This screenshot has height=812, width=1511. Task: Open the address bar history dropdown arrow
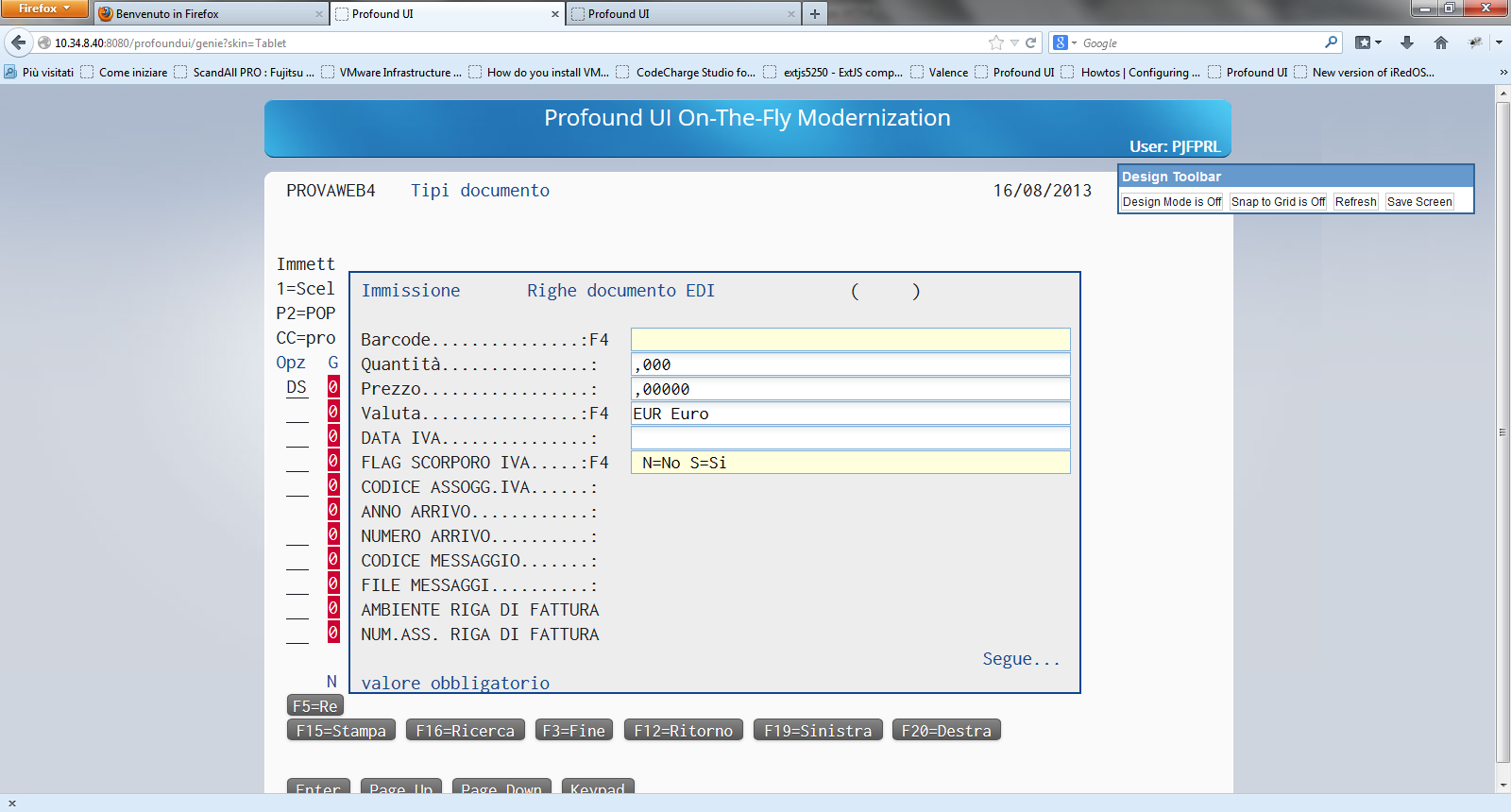pos(1014,42)
